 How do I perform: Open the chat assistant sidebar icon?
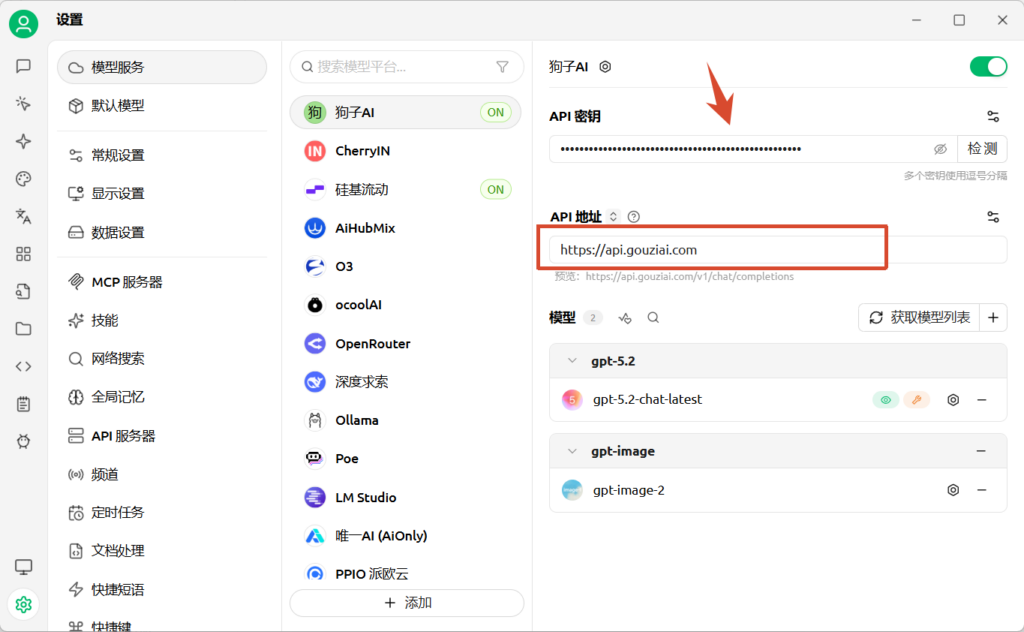coord(24,66)
